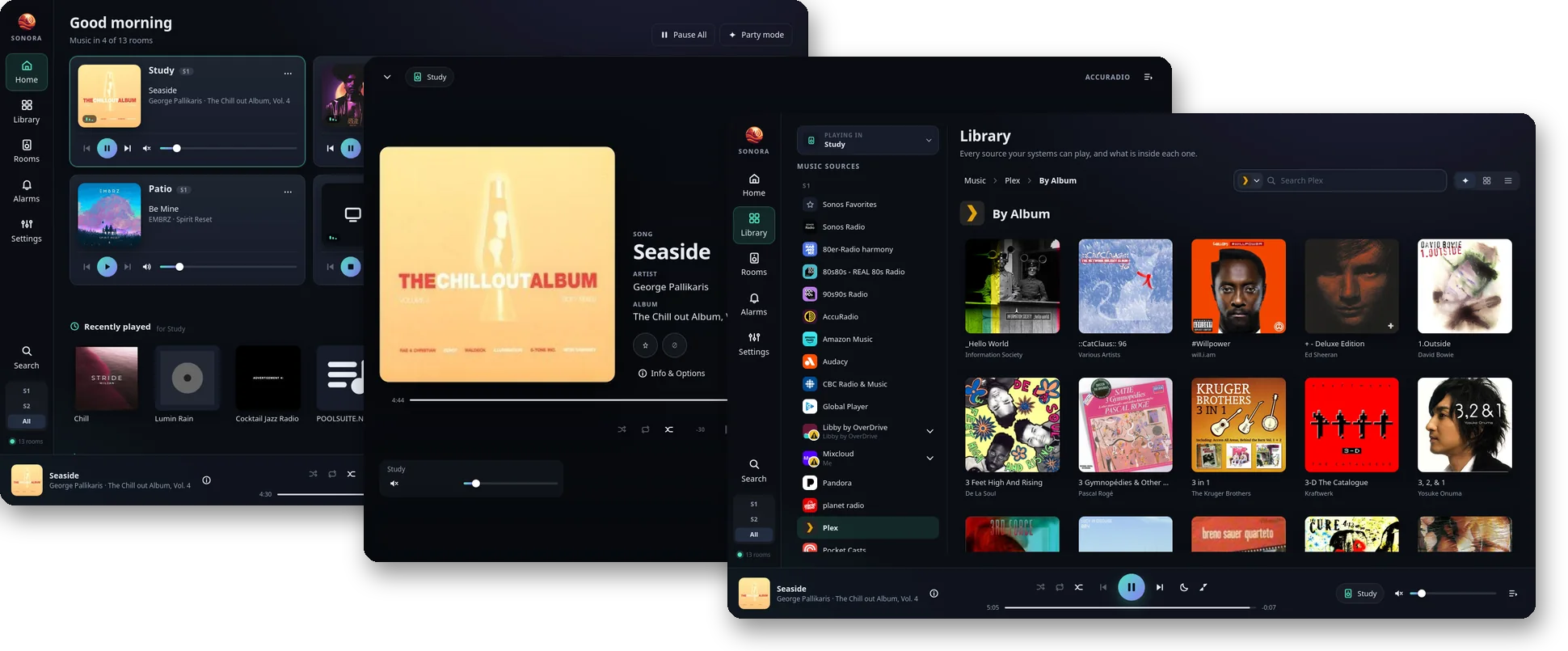Switch Library to list view
The width and height of the screenshot is (1568, 651).
(1507, 180)
